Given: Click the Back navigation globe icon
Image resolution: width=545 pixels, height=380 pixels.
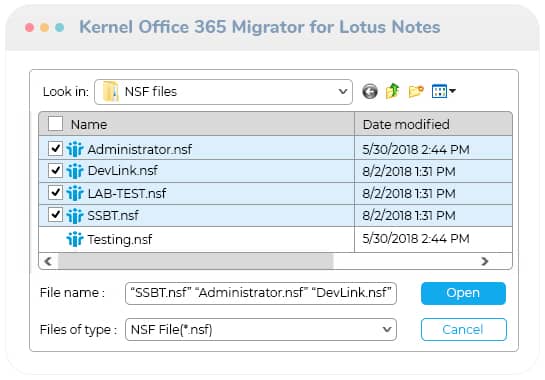Looking at the screenshot, I should pyautogui.click(x=369, y=92).
